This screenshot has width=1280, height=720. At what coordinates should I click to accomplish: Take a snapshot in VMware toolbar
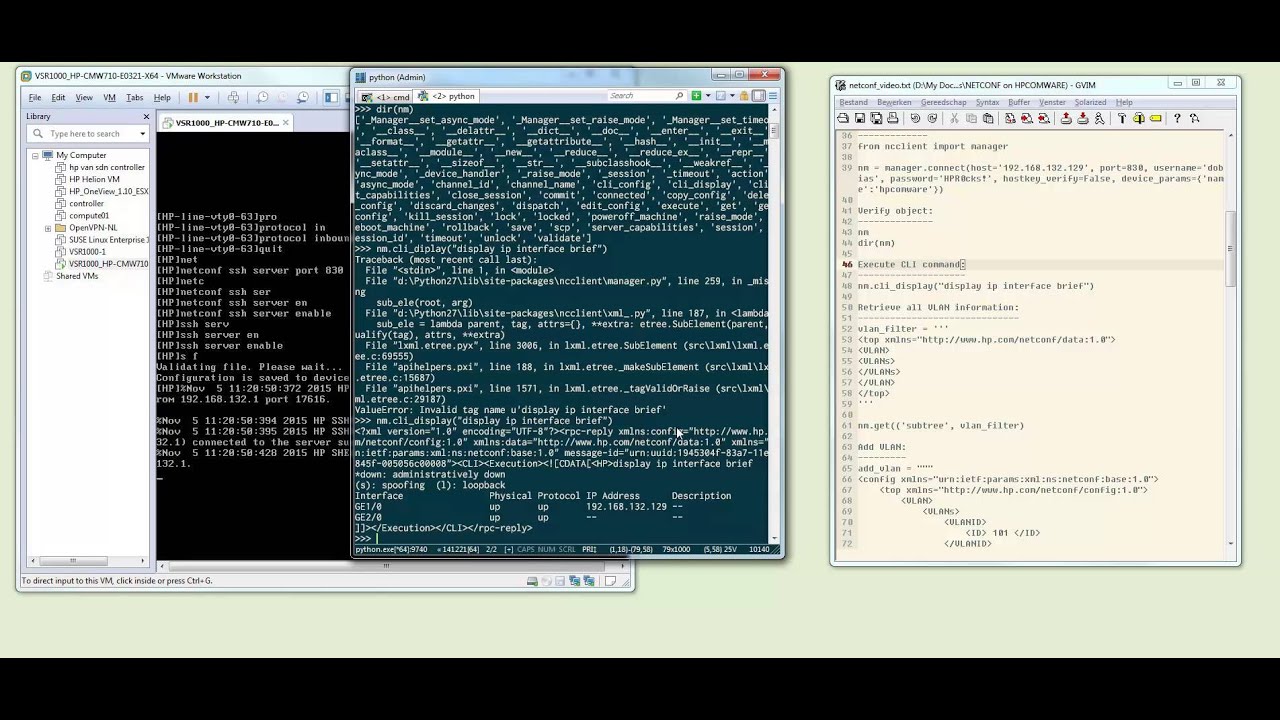[x=262, y=97]
